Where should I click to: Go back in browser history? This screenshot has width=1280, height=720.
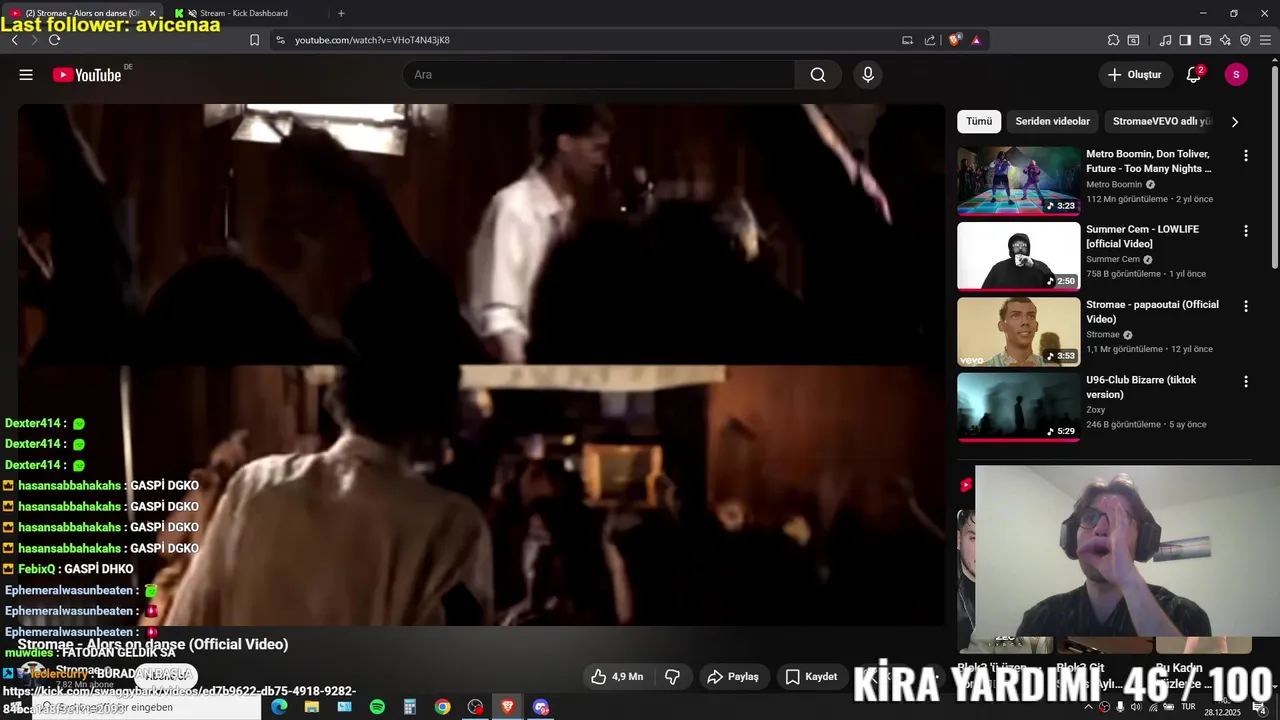pos(14,40)
